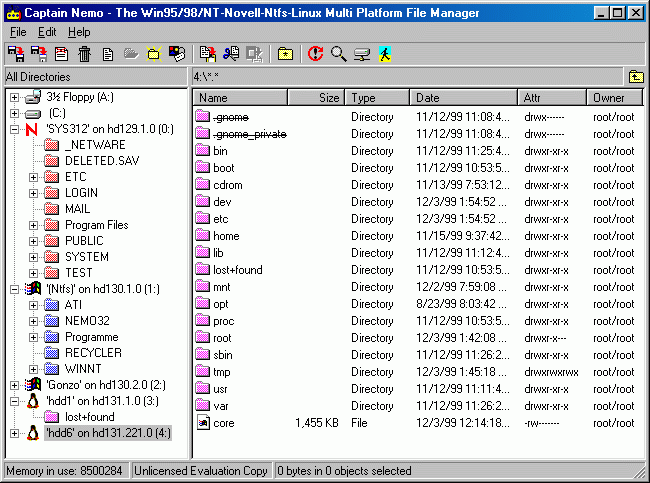Open the Edit menu
The image size is (650, 483).
click(x=47, y=32)
